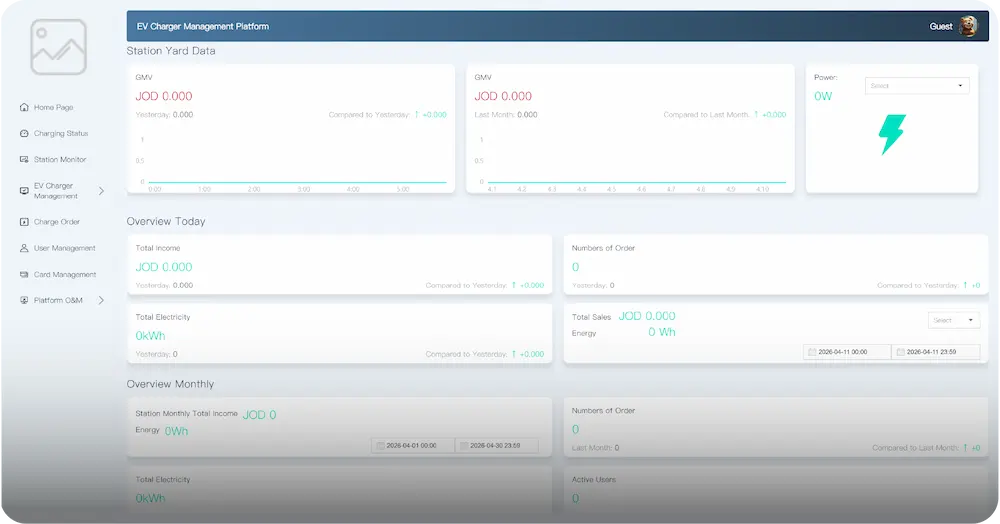Click the green lightning bolt power icon

[x=892, y=134]
